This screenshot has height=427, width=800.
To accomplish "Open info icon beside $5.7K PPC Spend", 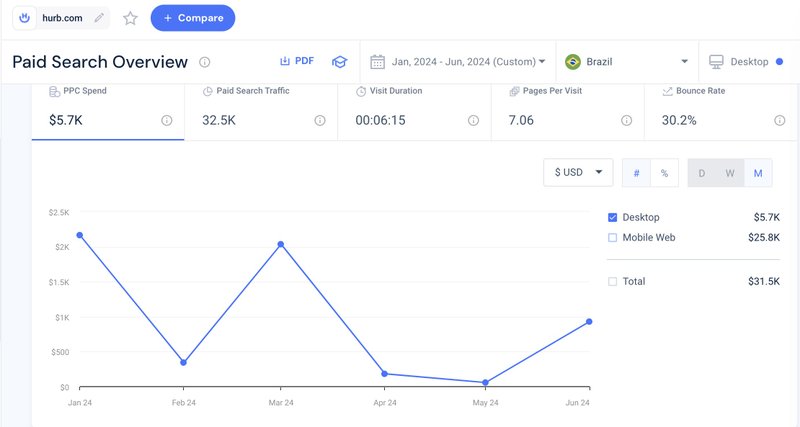I will [x=166, y=120].
